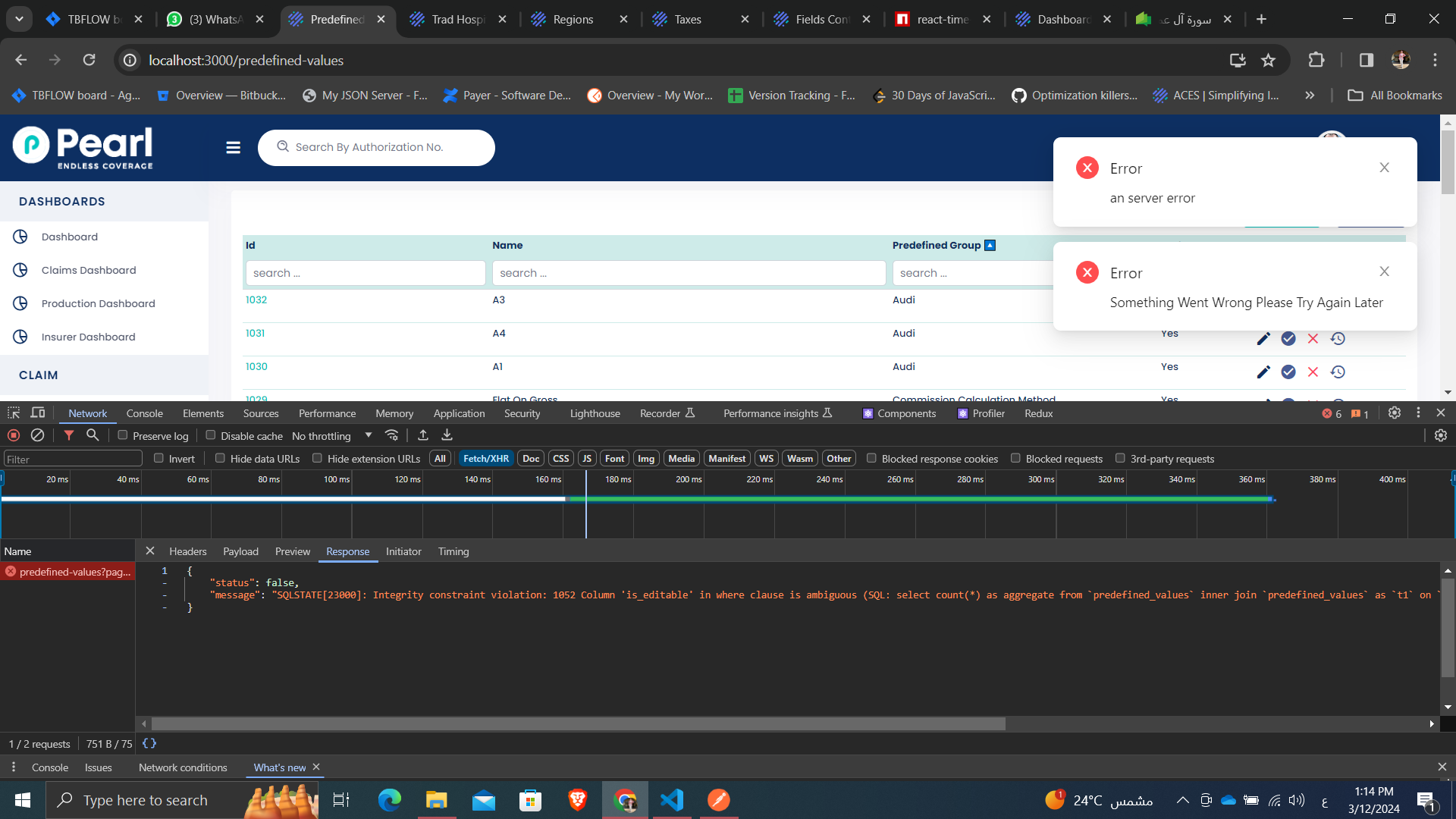
Task: Open the 1032 record link
Action: (x=256, y=300)
